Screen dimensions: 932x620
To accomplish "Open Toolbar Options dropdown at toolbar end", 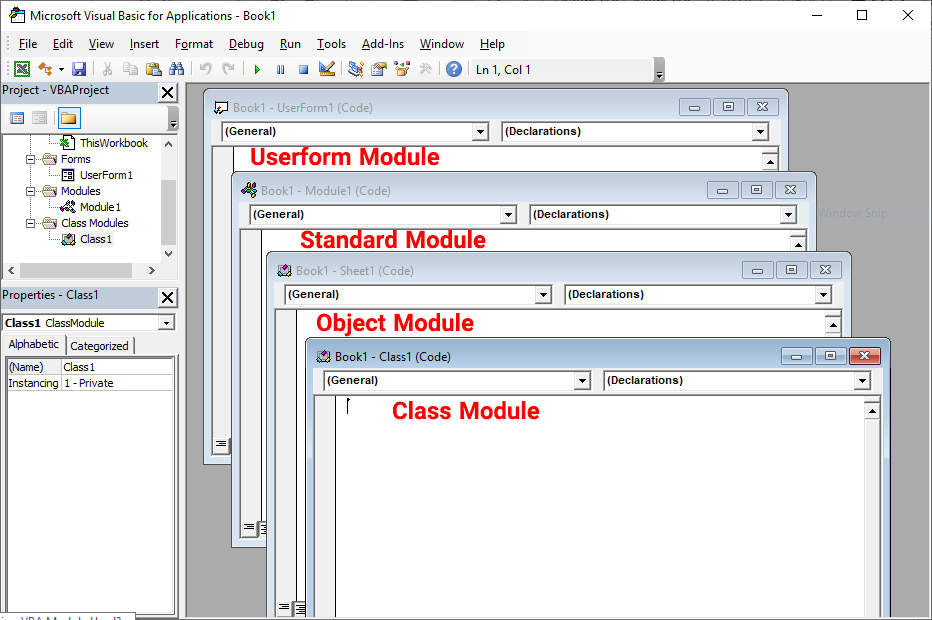I will (659, 70).
